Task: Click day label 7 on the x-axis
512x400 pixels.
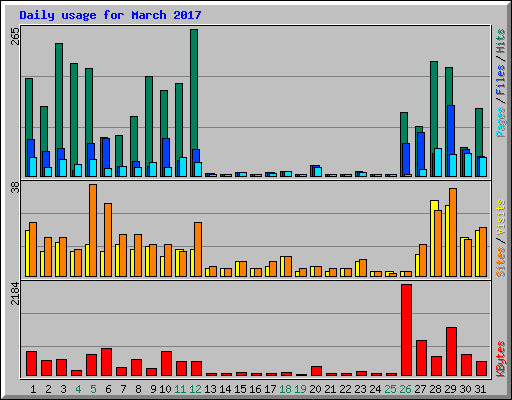Action: (123, 389)
